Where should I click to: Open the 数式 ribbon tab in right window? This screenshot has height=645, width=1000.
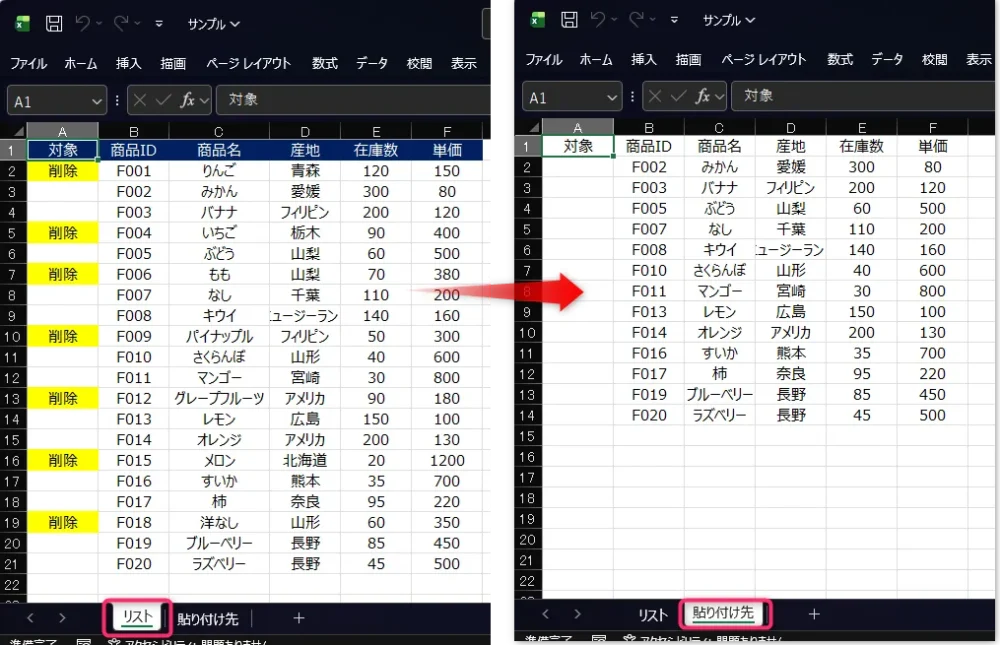839,59
